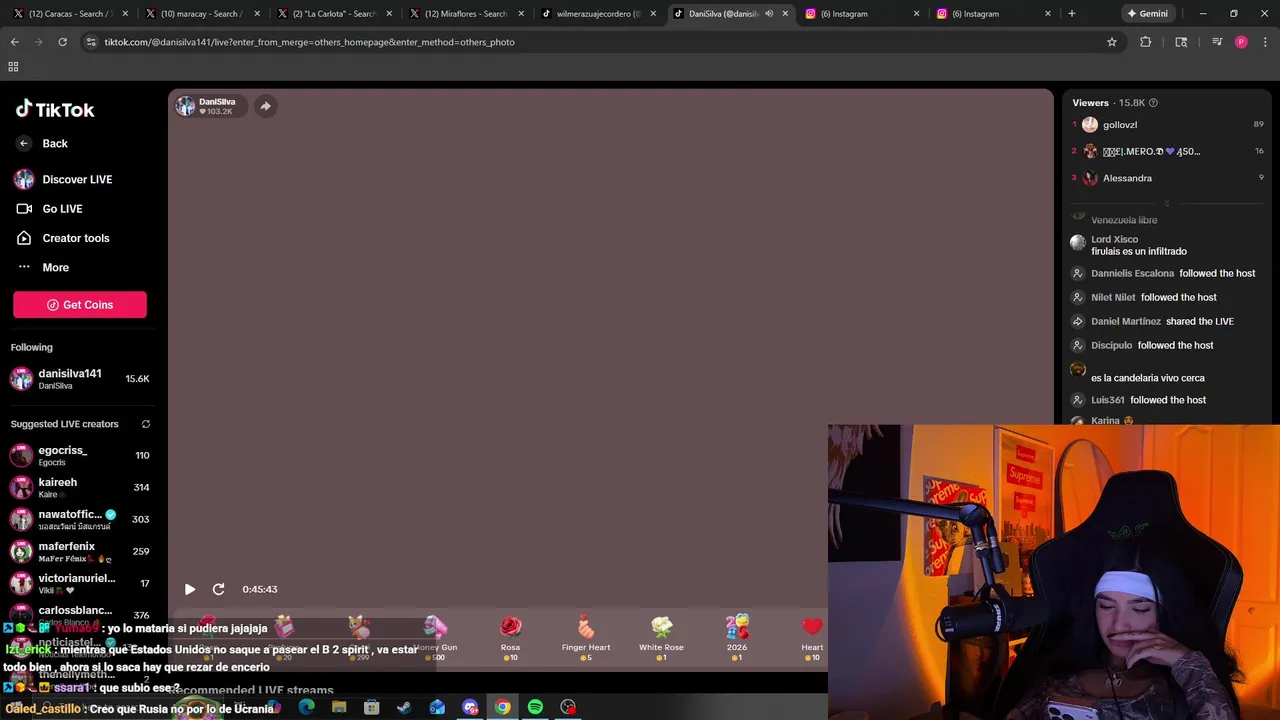Send a Finger Heart gift
Screen dimensions: 1280x720
[x=586, y=639]
